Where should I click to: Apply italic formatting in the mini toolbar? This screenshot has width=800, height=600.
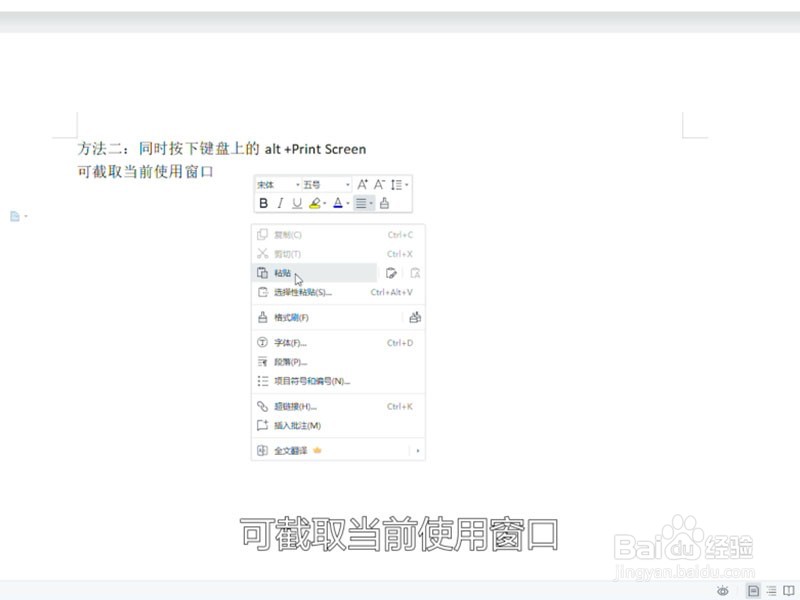tap(280, 203)
